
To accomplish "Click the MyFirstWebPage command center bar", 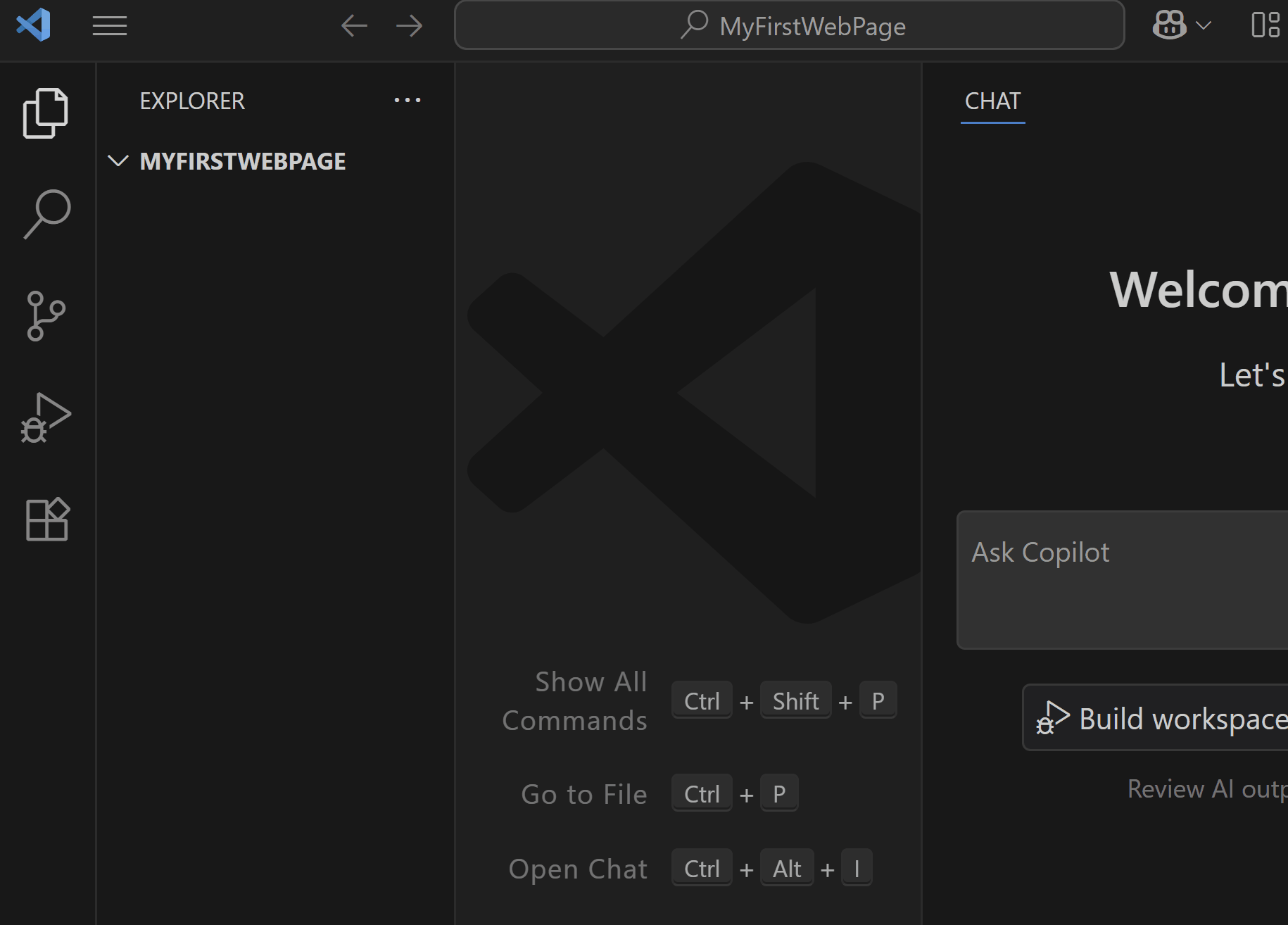I will 788,25.
